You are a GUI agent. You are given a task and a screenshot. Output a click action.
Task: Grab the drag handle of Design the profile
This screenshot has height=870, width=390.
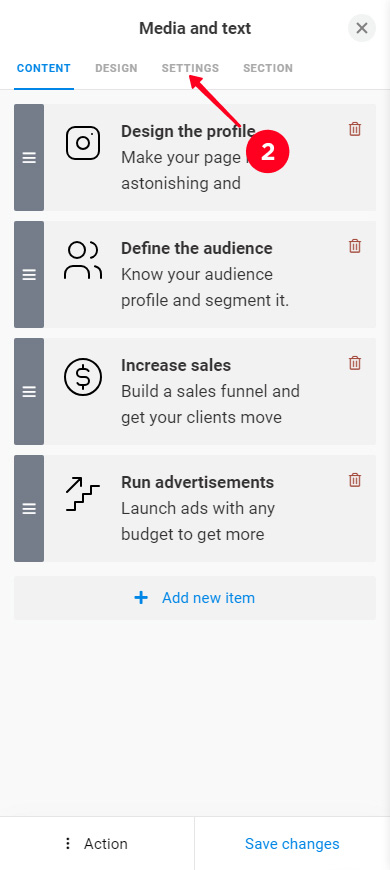click(29, 158)
